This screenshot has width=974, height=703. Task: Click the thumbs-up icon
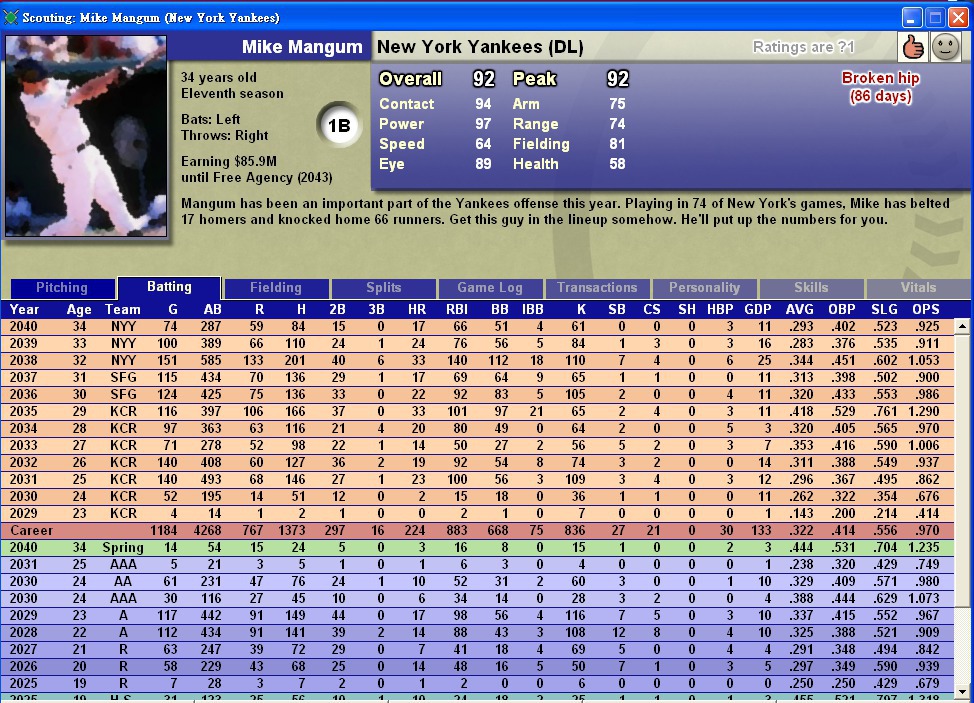click(913, 47)
